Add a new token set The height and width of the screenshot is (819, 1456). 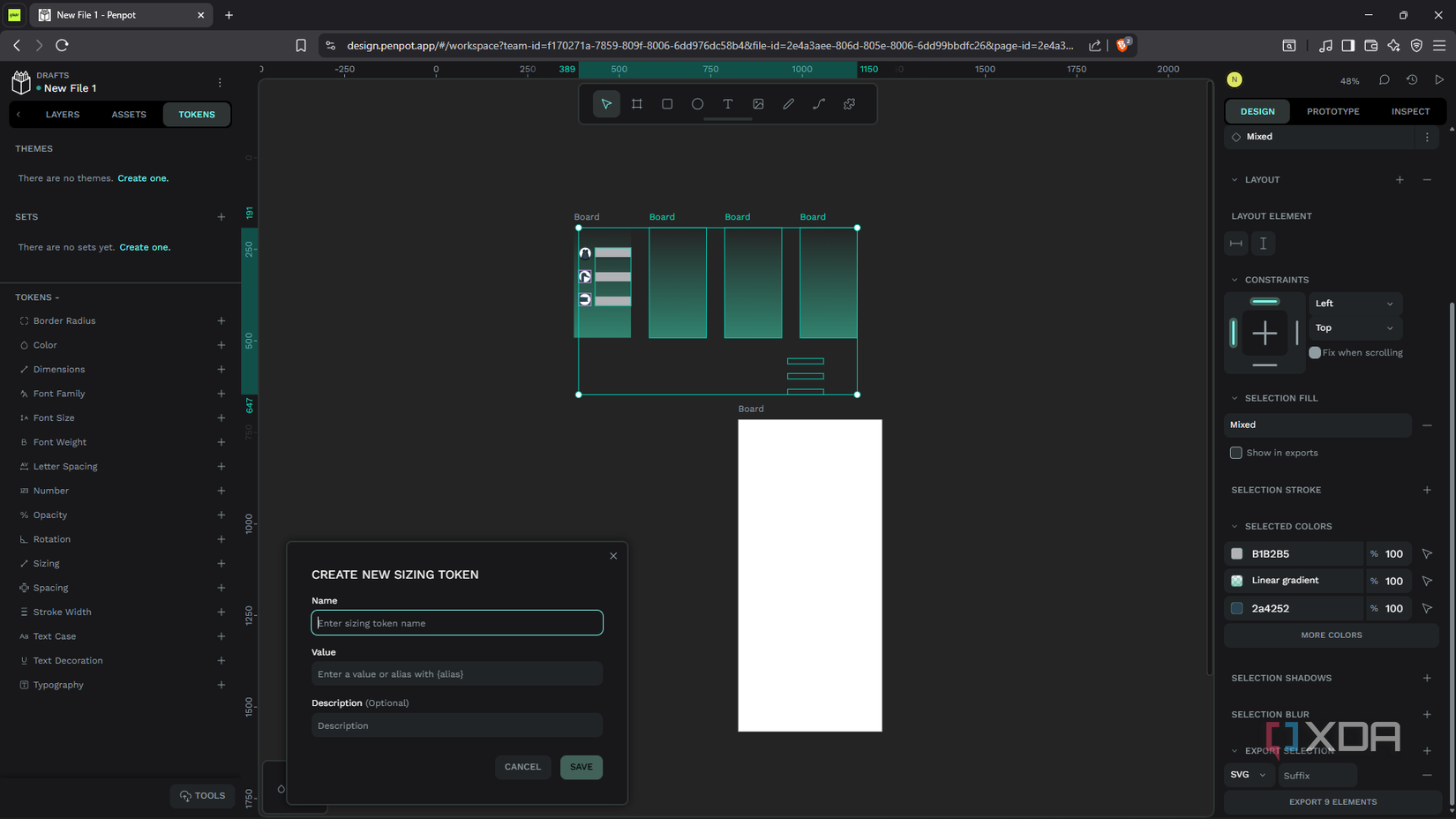(221, 217)
